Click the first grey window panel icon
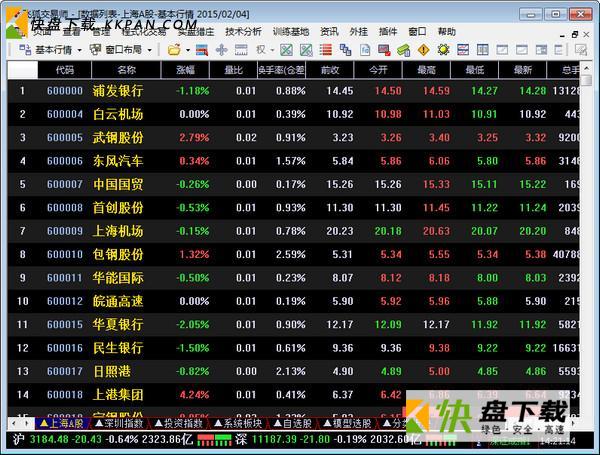The height and width of the screenshot is (455, 600). pos(502,50)
